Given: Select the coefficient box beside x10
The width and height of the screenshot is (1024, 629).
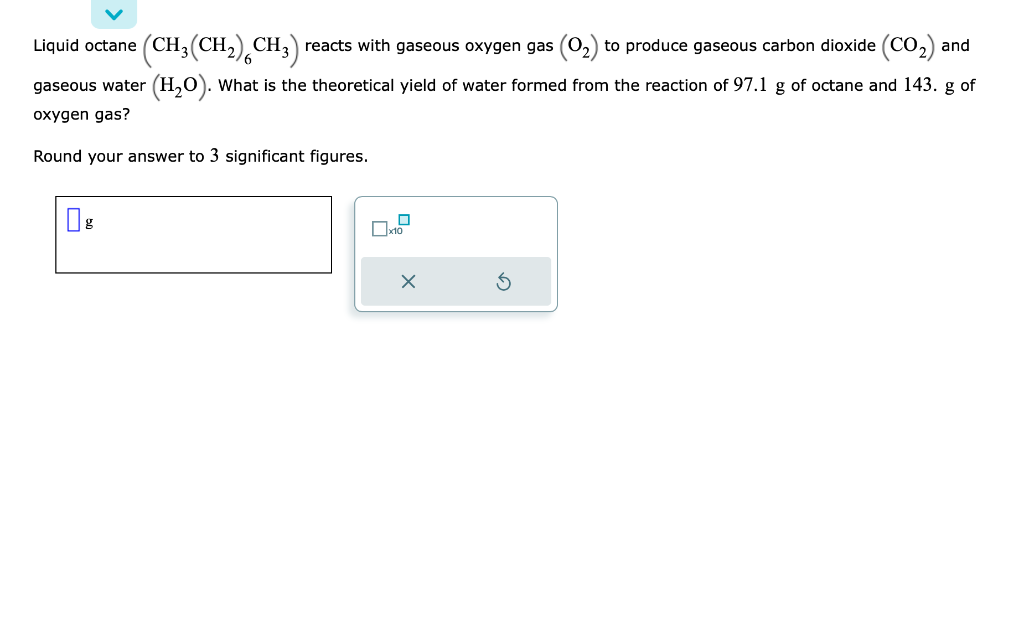Looking at the screenshot, I should 379,229.
